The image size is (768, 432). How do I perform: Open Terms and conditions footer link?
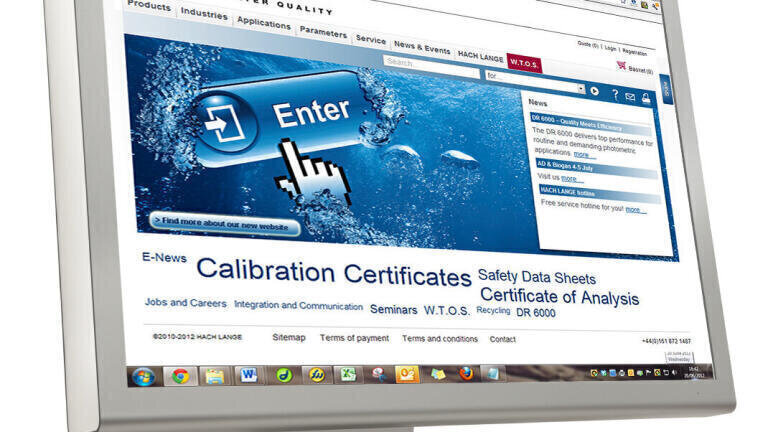(x=439, y=338)
